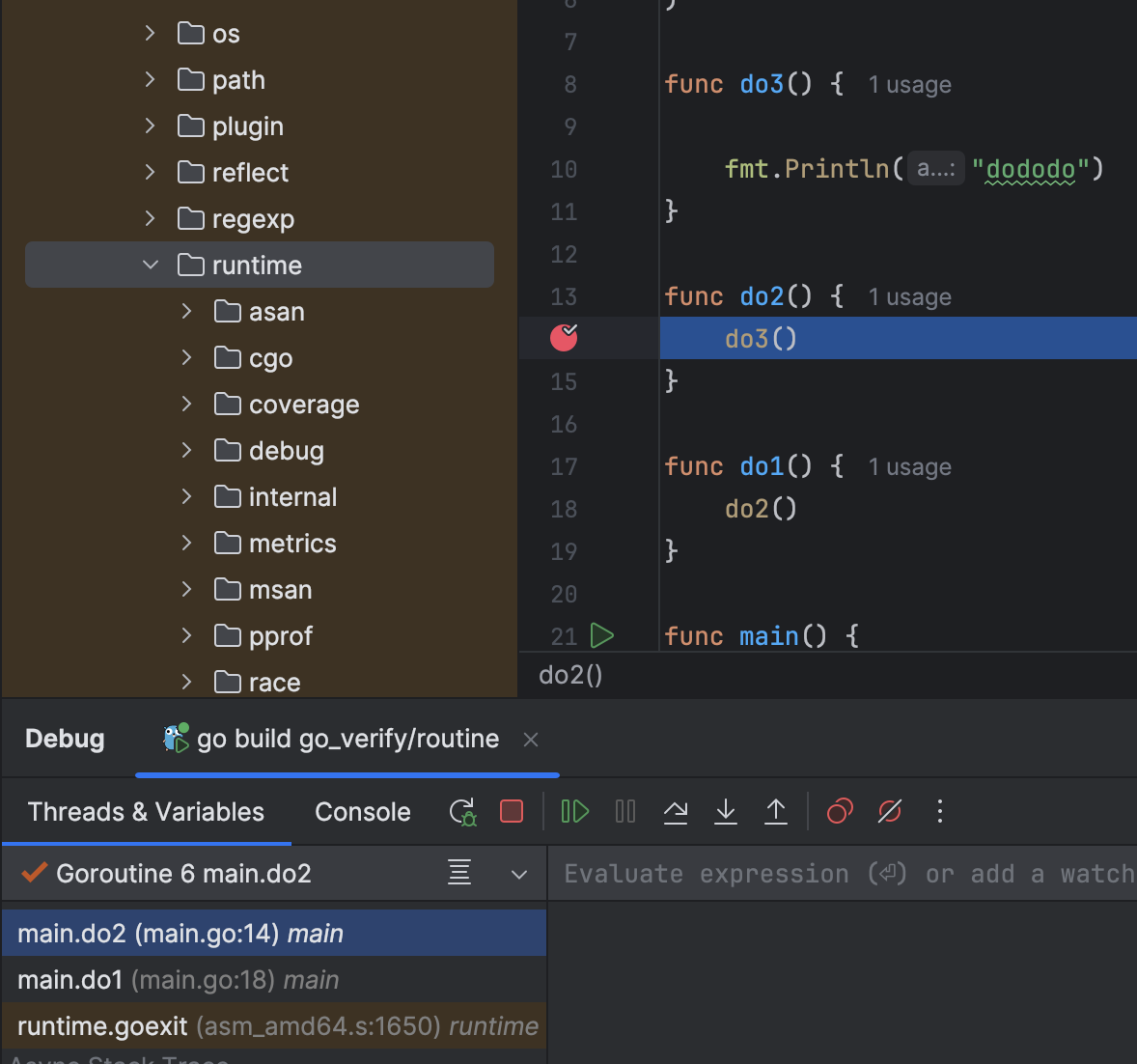Stop the debug session with the red square

click(x=512, y=811)
